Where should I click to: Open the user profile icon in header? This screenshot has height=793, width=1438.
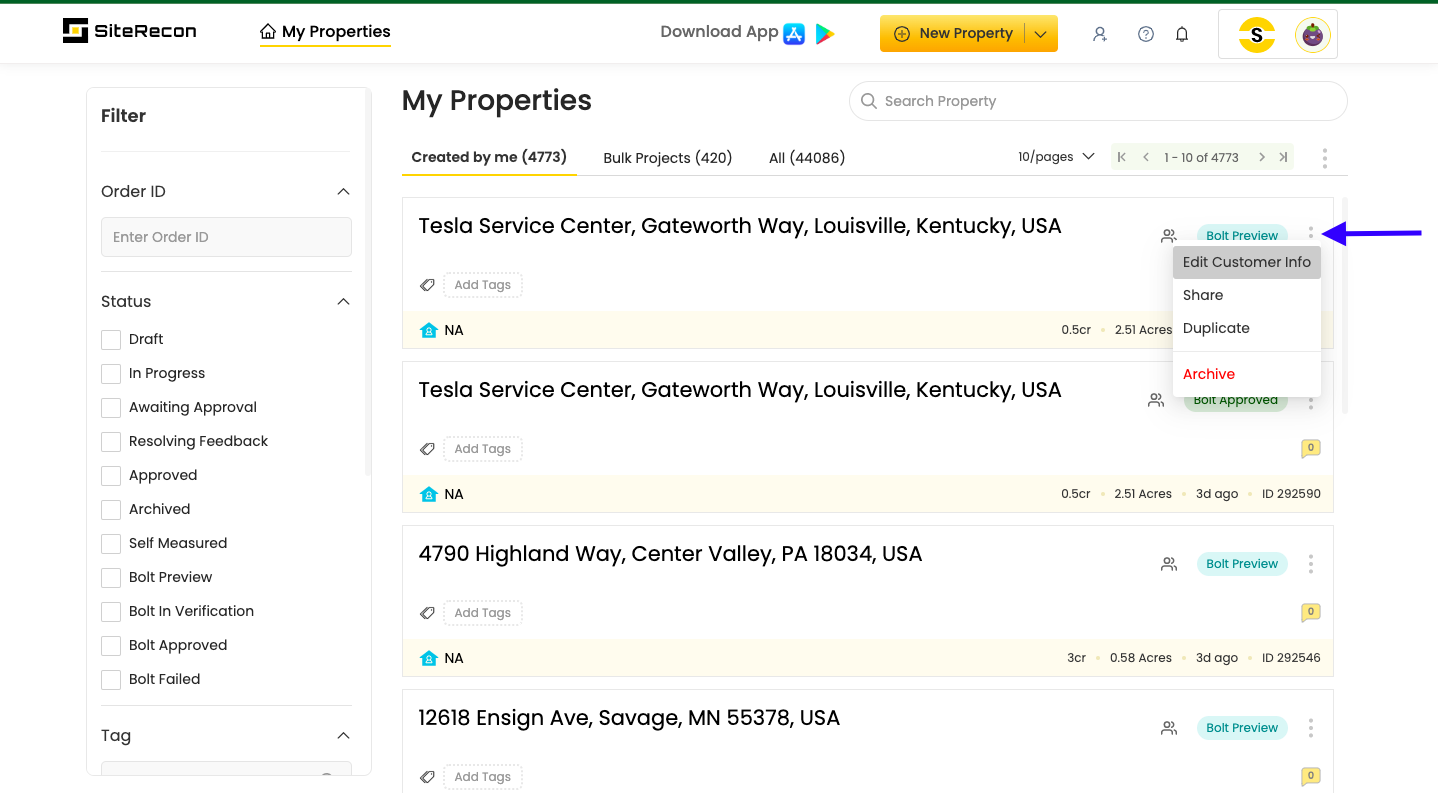1100,34
